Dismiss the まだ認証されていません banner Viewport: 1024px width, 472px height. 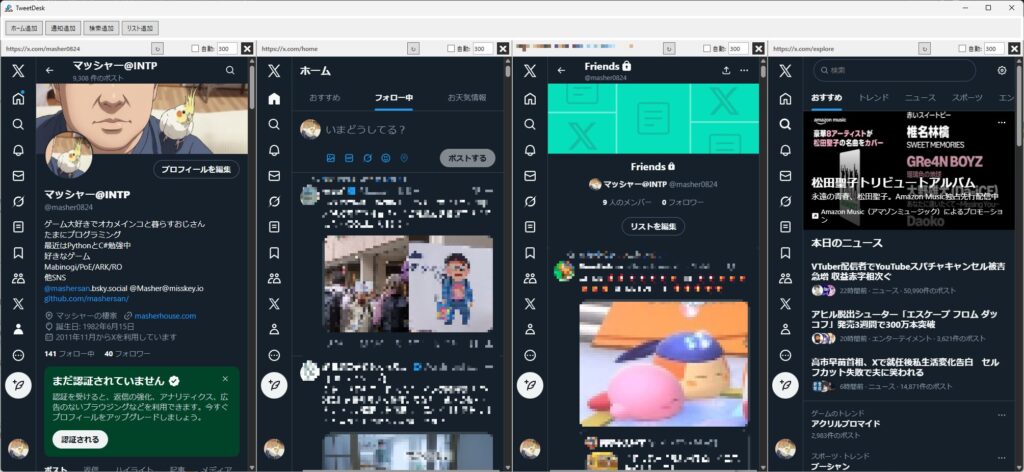click(x=226, y=379)
